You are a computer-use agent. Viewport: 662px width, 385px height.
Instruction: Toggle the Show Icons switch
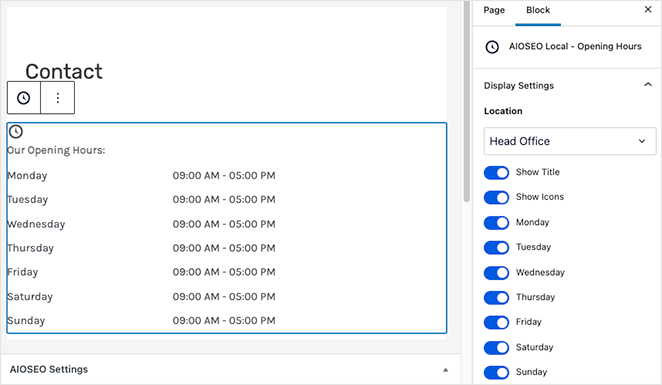point(496,197)
